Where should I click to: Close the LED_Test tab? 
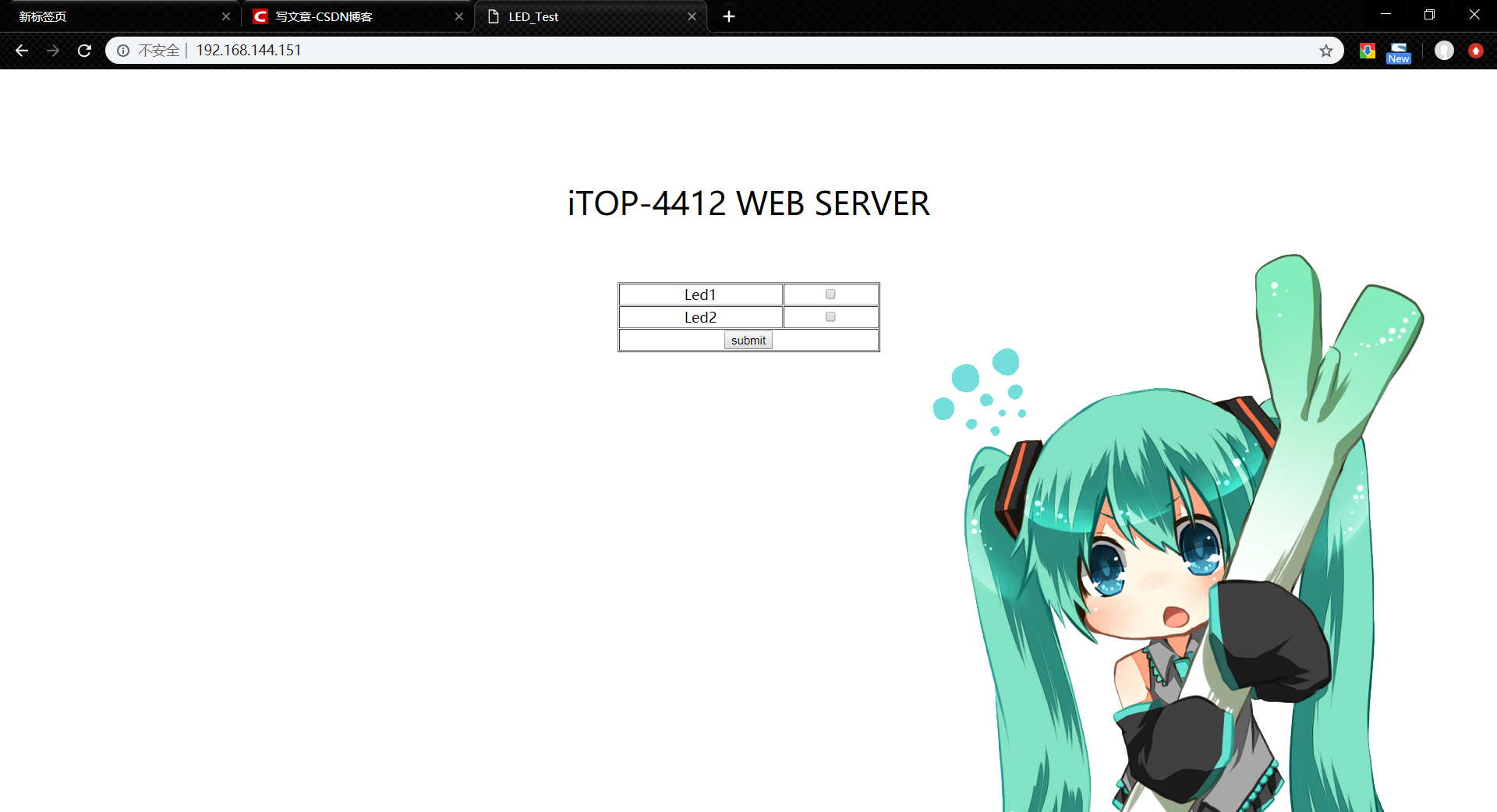(x=692, y=16)
